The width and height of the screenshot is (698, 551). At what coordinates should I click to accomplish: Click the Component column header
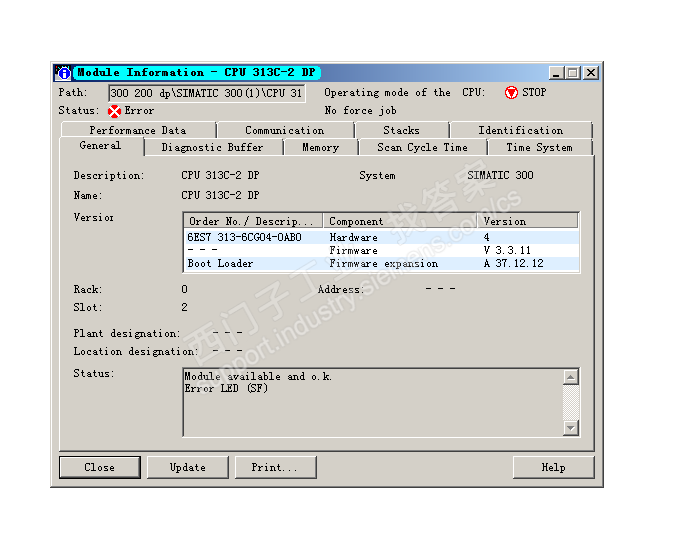coord(401,221)
